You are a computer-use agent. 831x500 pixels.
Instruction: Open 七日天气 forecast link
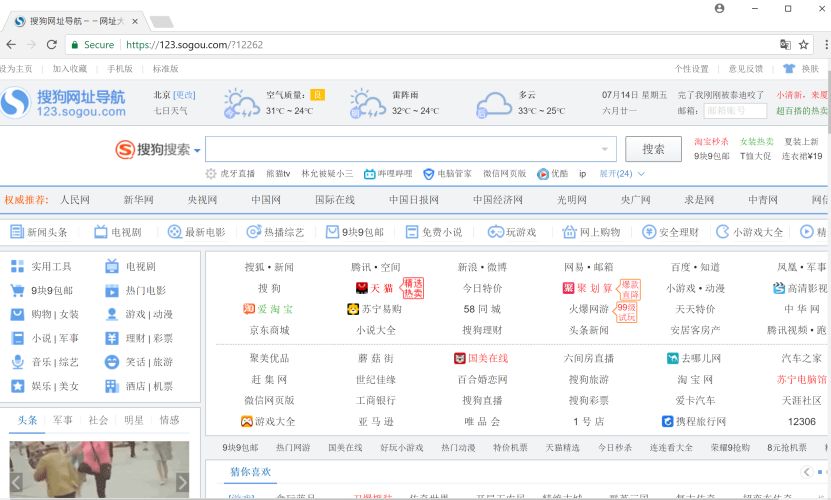click(x=170, y=111)
